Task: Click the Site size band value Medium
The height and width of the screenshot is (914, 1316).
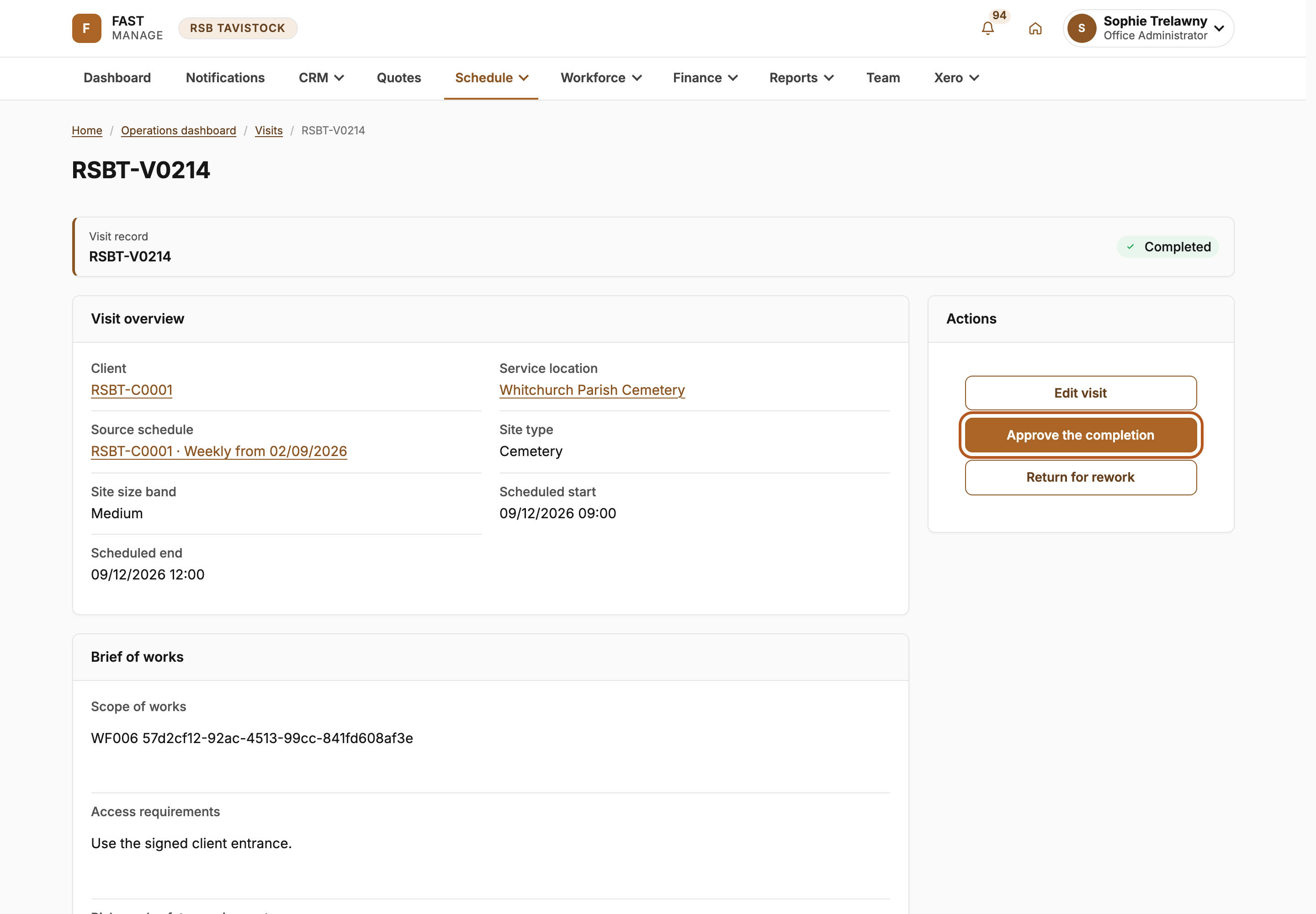Action: [x=117, y=513]
